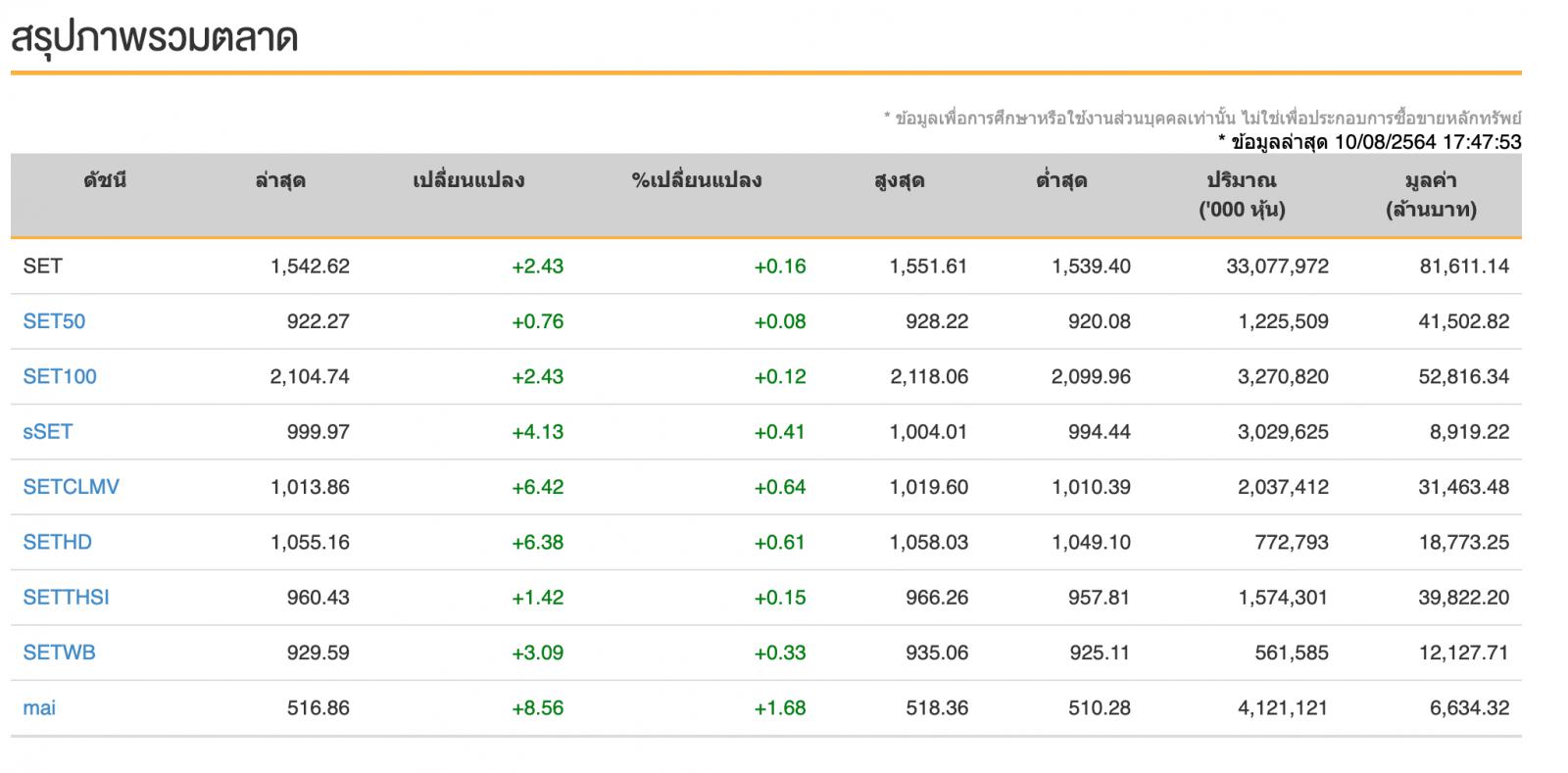This screenshot has height=773, width=1568.
Task: Click the สูงสุด column header
Action: 899,180
